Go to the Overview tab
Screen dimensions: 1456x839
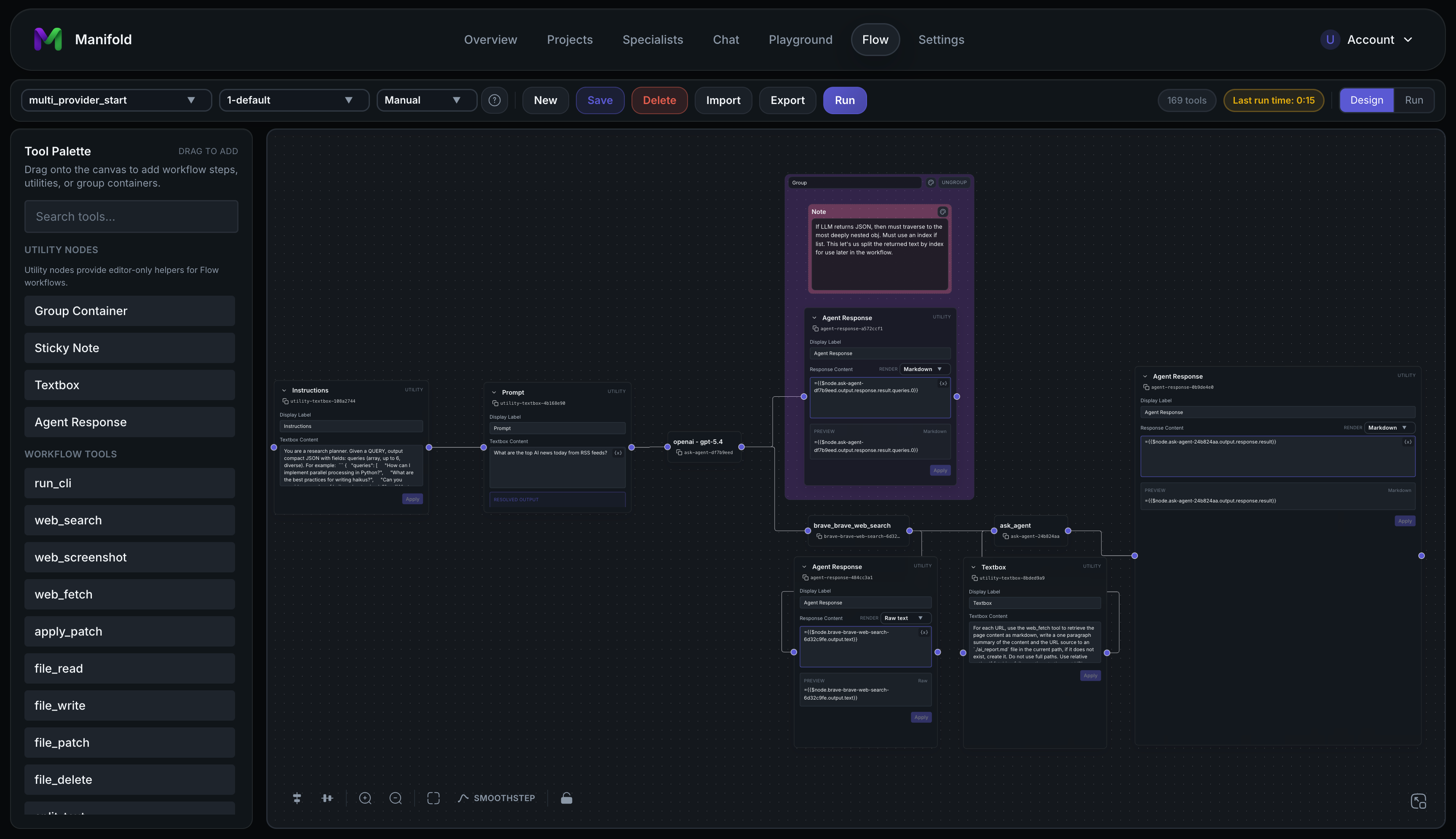[490, 40]
